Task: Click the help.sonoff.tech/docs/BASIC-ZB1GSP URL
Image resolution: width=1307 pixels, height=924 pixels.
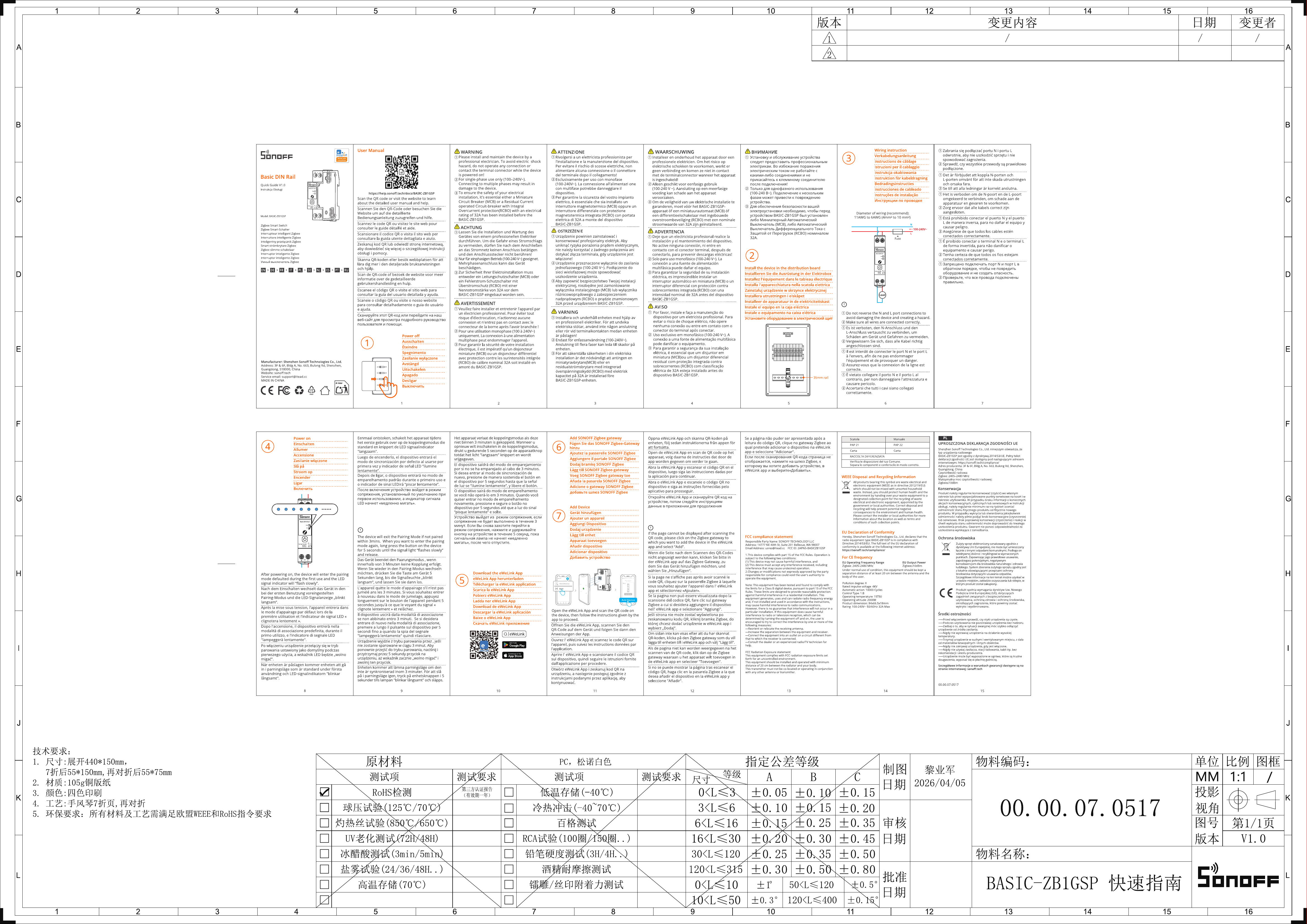Action: click(401, 194)
